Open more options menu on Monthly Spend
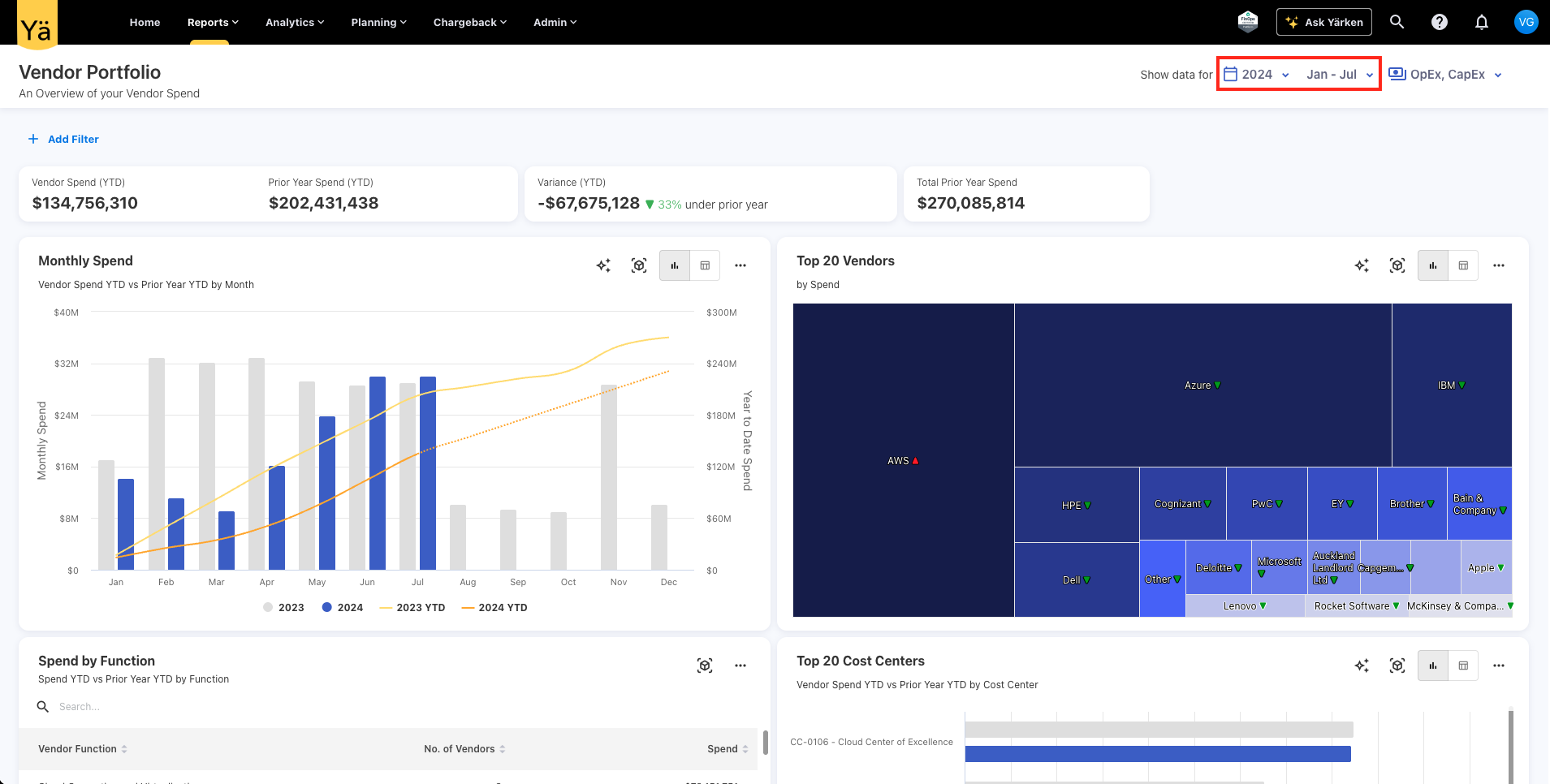1550x784 pixels. click(740, 265)
